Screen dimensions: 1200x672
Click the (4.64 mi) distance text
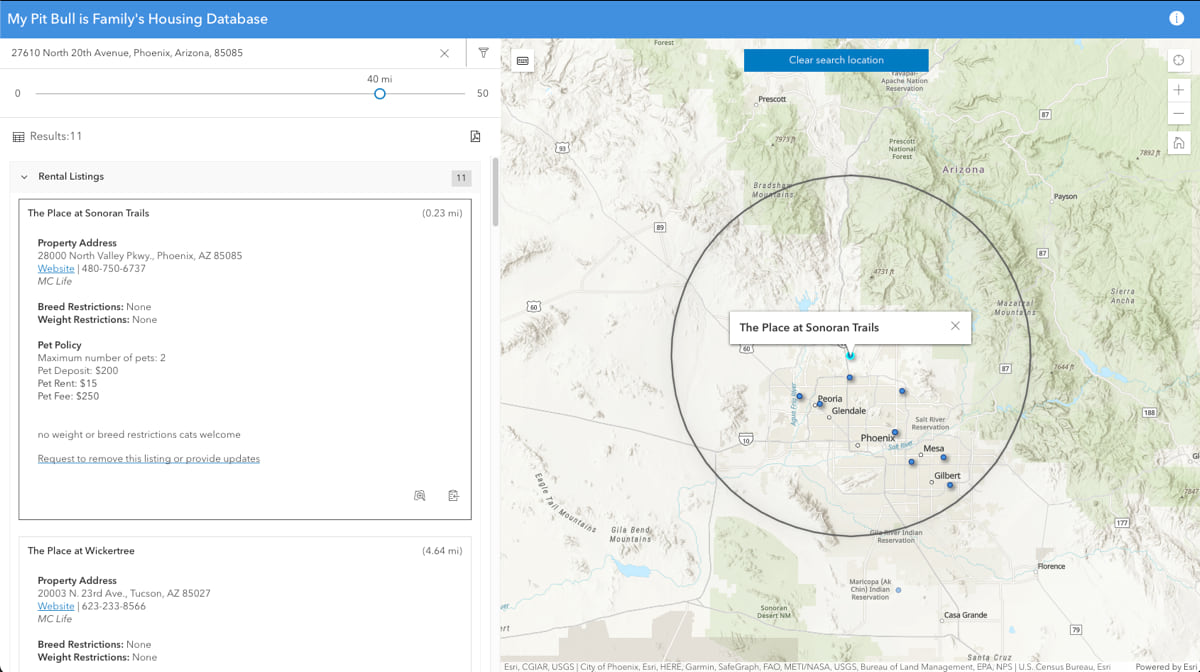(442, 551)
